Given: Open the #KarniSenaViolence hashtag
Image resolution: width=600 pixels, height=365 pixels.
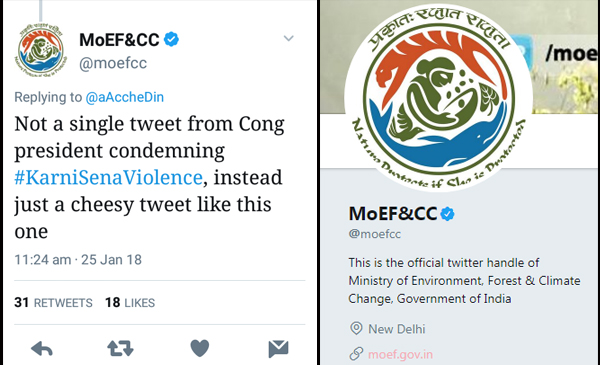Looking at the screenshot, I should [108, 178].
